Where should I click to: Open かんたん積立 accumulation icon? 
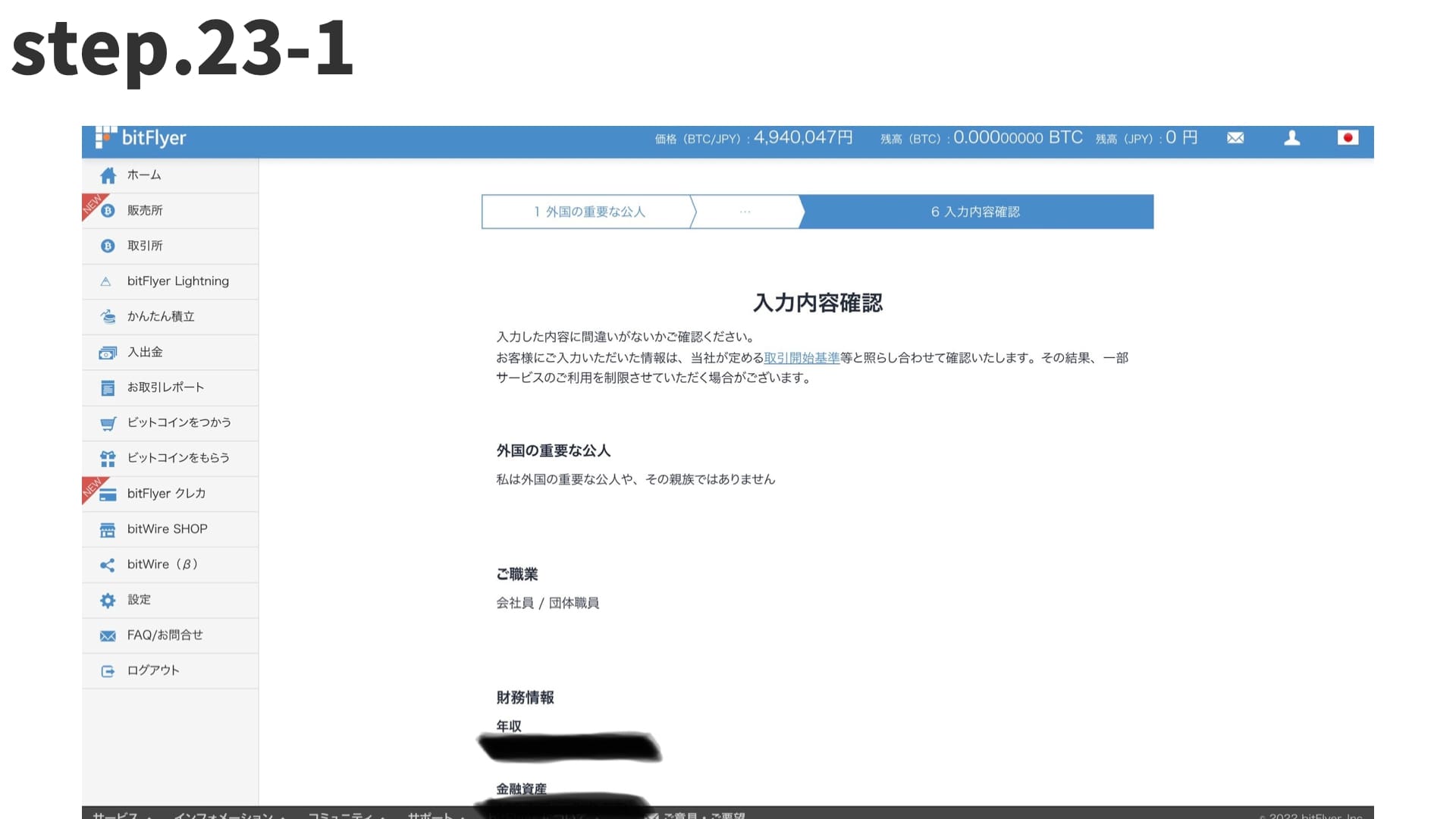coord(107,316)
